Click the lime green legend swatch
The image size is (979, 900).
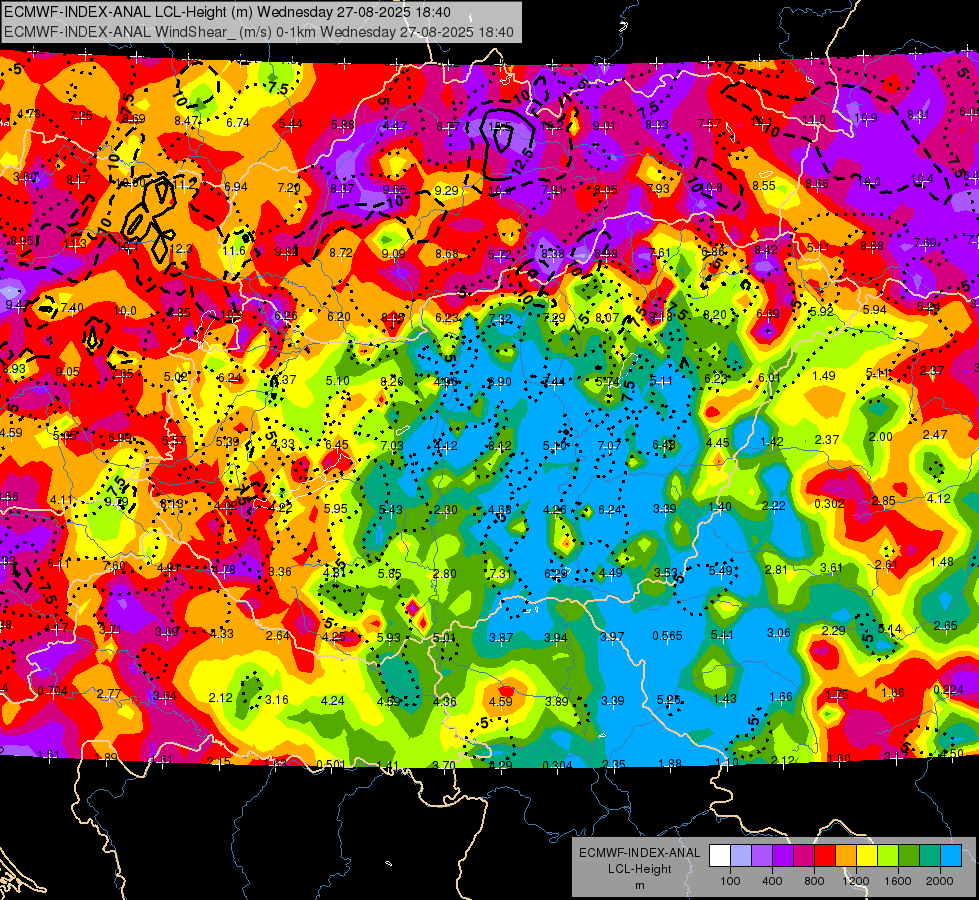tap(888, 856)
